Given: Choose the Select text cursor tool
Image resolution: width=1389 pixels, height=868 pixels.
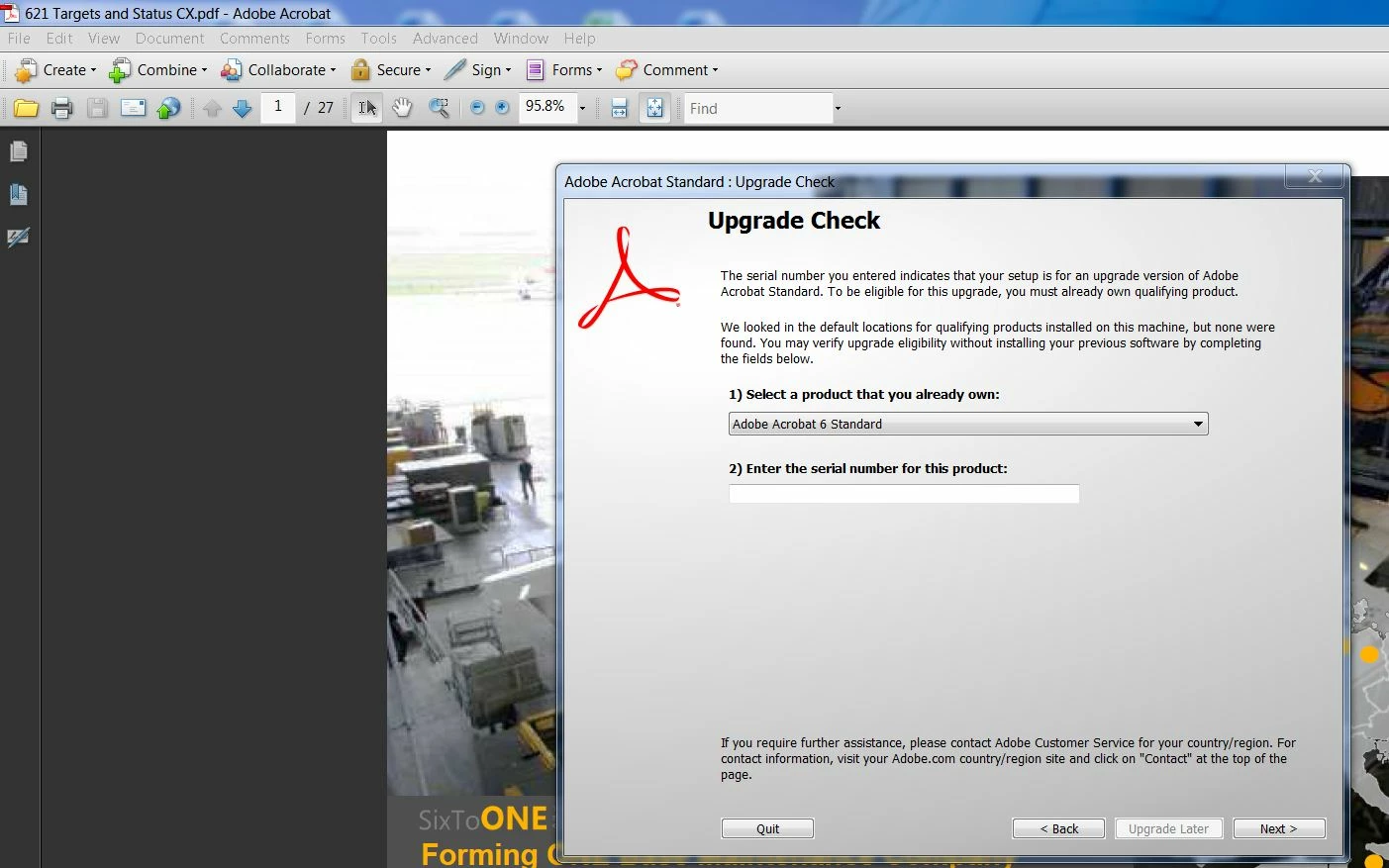Looking at the screenshot, I should [367, 108].
